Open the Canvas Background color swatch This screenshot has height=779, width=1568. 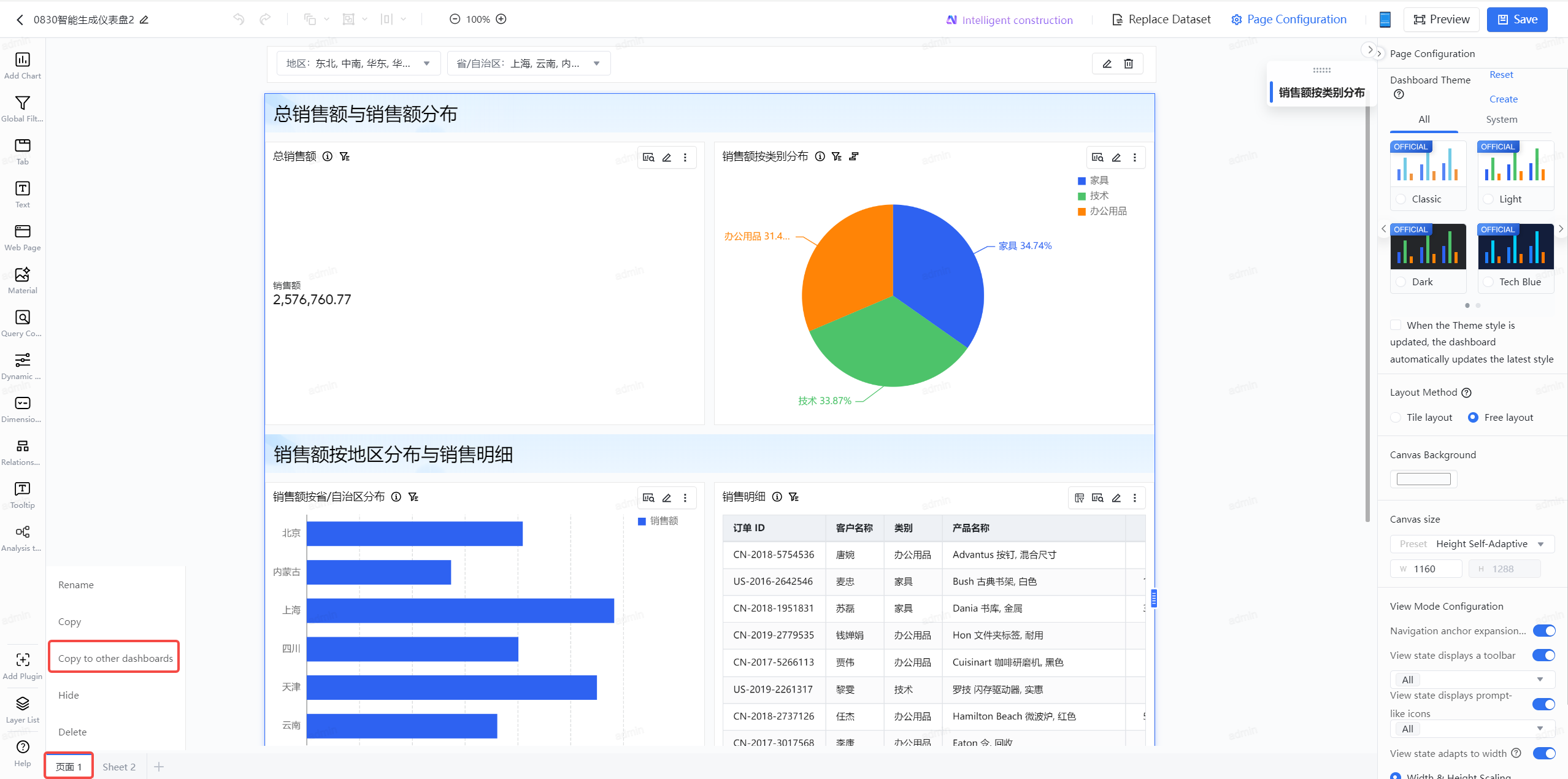click(1423, 479)
